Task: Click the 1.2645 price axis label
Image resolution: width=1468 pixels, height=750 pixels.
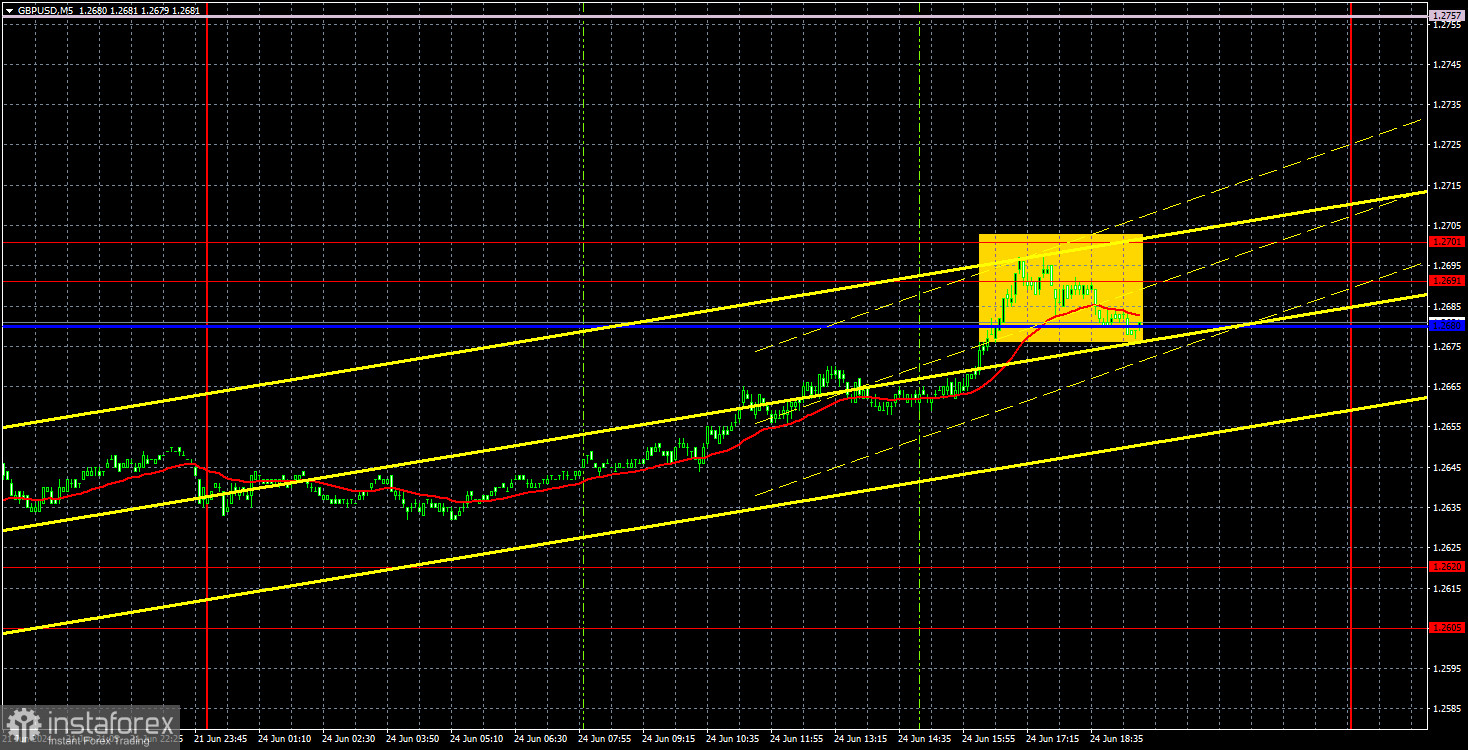Action: pyautogui.click(x=1447, y=467)
